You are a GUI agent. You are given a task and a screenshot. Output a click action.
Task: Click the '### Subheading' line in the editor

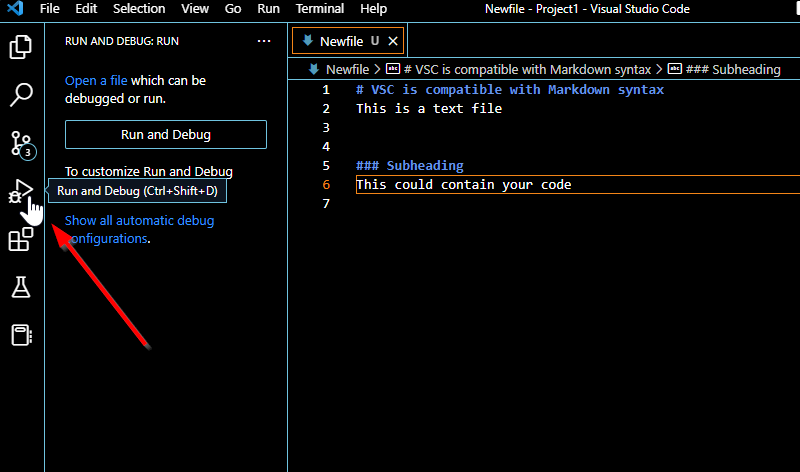click(410, 166)
